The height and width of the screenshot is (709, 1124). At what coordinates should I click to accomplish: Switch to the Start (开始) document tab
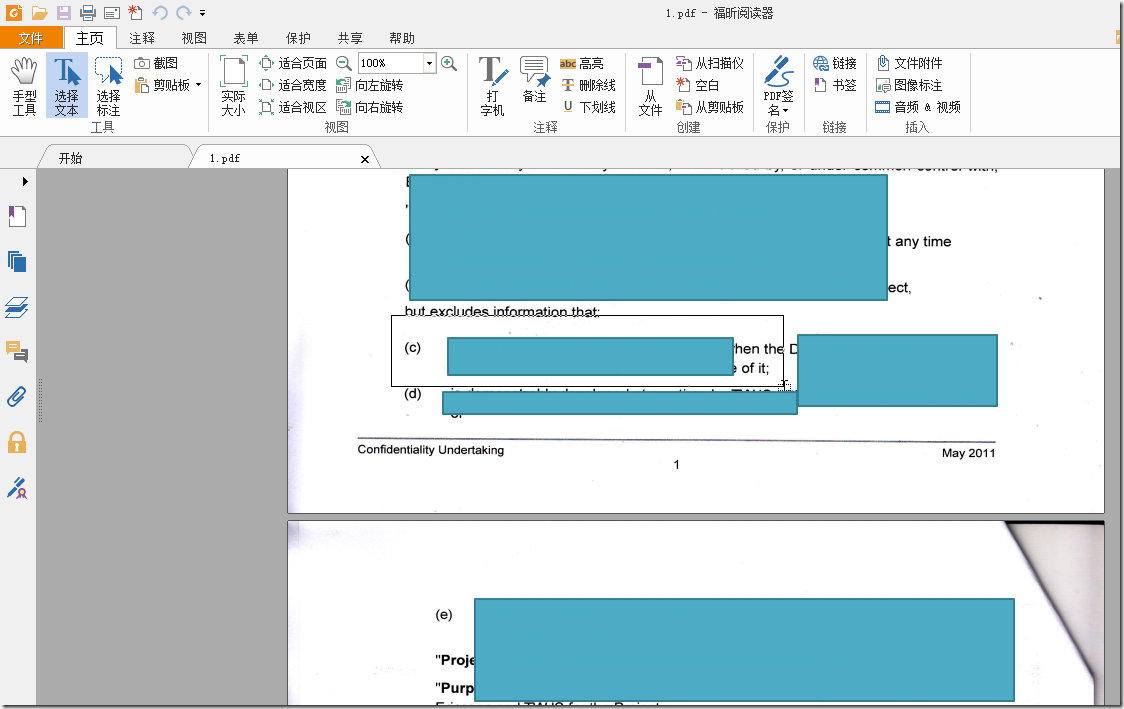click(x=115, y=158)
